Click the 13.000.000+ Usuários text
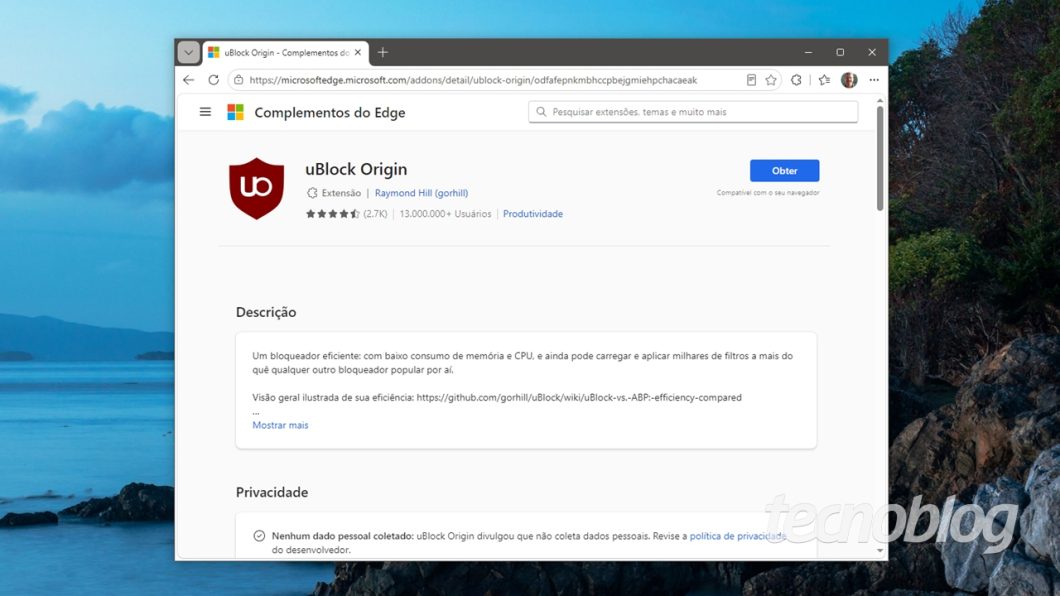1060x596 pixels. 445,214
